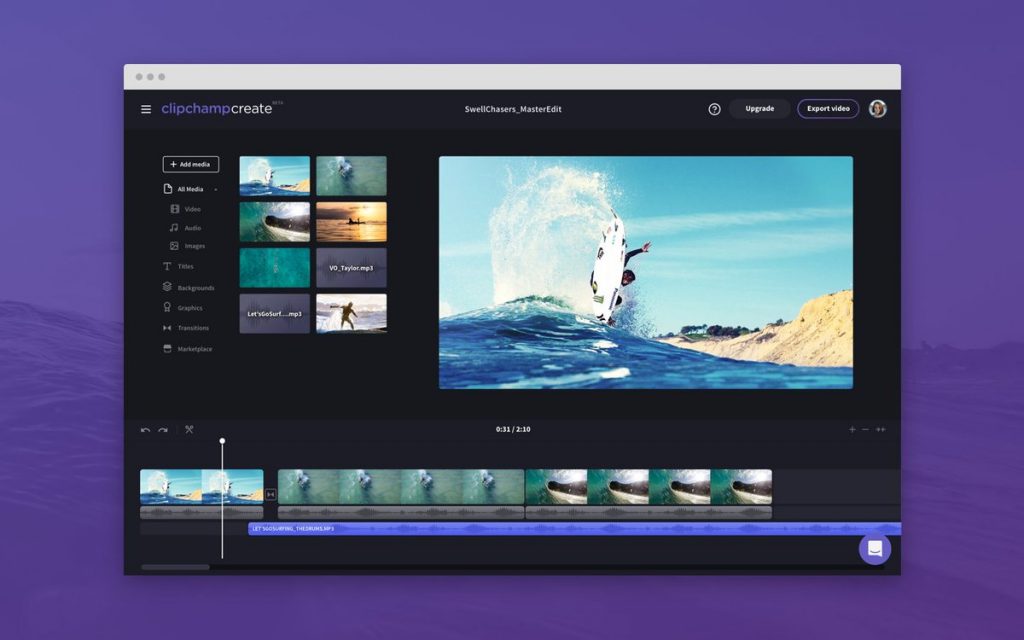Open the hamburger menu

[x=146, y=109]
